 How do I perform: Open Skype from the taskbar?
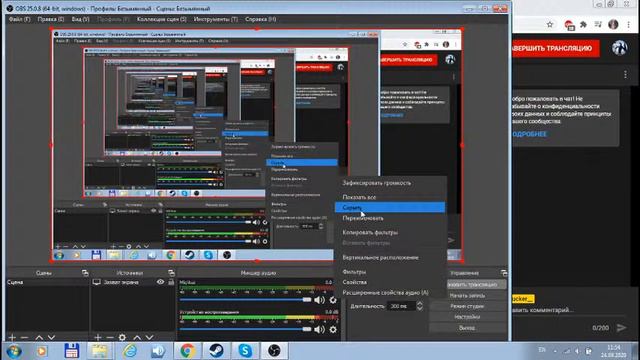[x=245, y=351]
